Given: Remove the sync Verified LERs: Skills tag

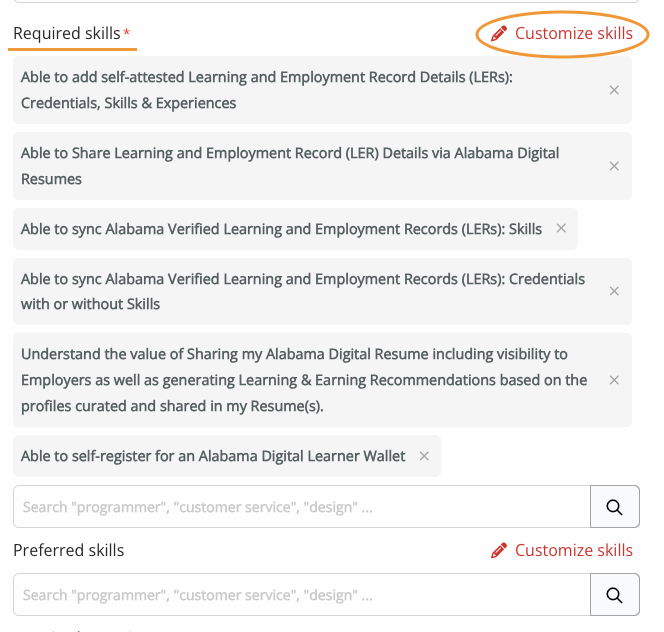Looking at the screenshot, I should click(x=561, y=228).
